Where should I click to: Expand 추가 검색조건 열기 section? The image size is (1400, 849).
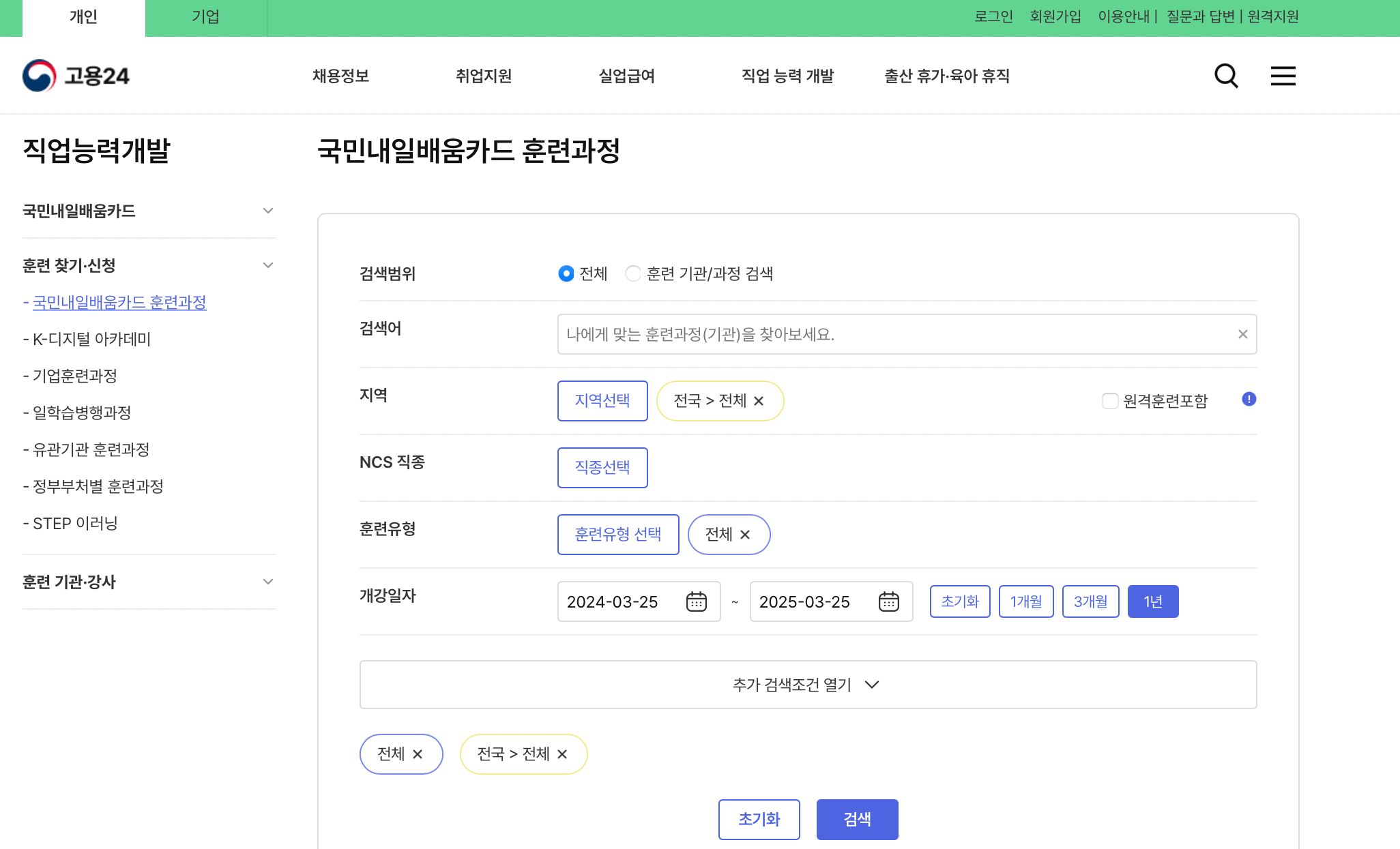tap(808, 685)
